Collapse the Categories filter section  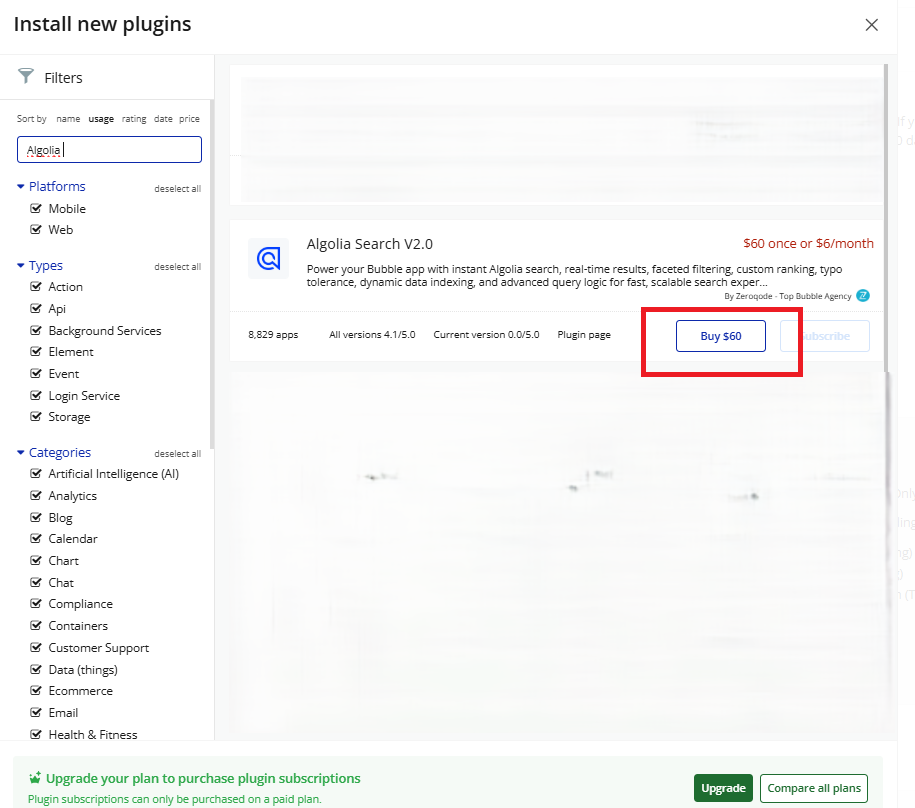coord(21,453)
